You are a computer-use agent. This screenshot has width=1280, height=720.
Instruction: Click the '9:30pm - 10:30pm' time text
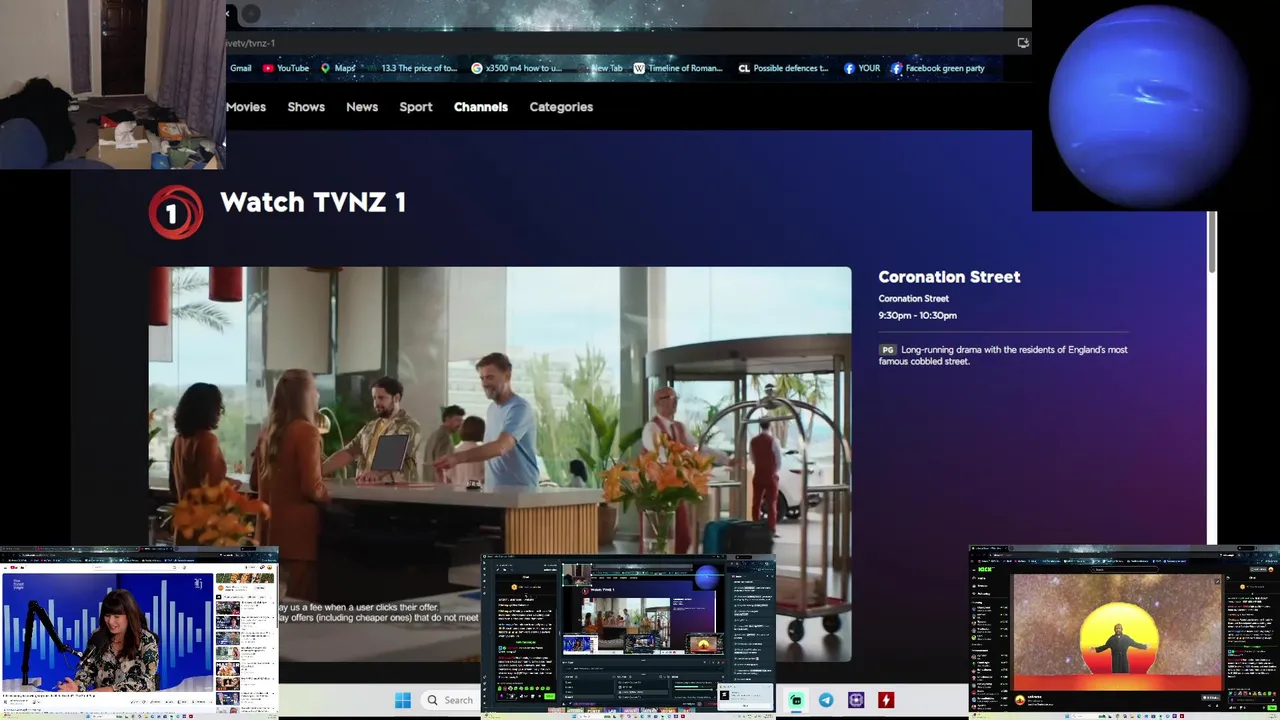pos(917,315)
